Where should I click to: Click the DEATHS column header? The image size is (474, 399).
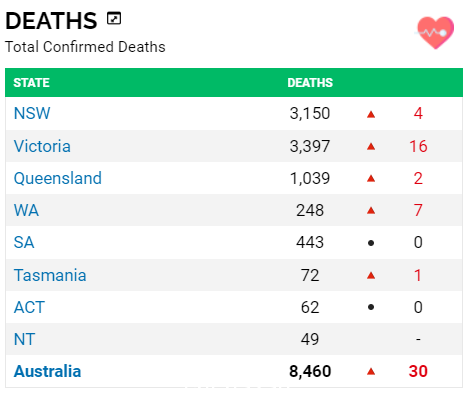click(310, 83)
